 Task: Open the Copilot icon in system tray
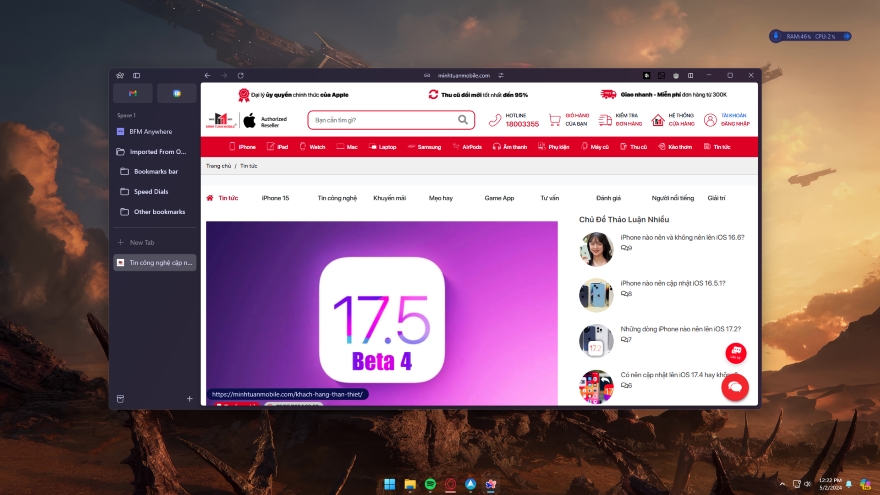(865, 484)
